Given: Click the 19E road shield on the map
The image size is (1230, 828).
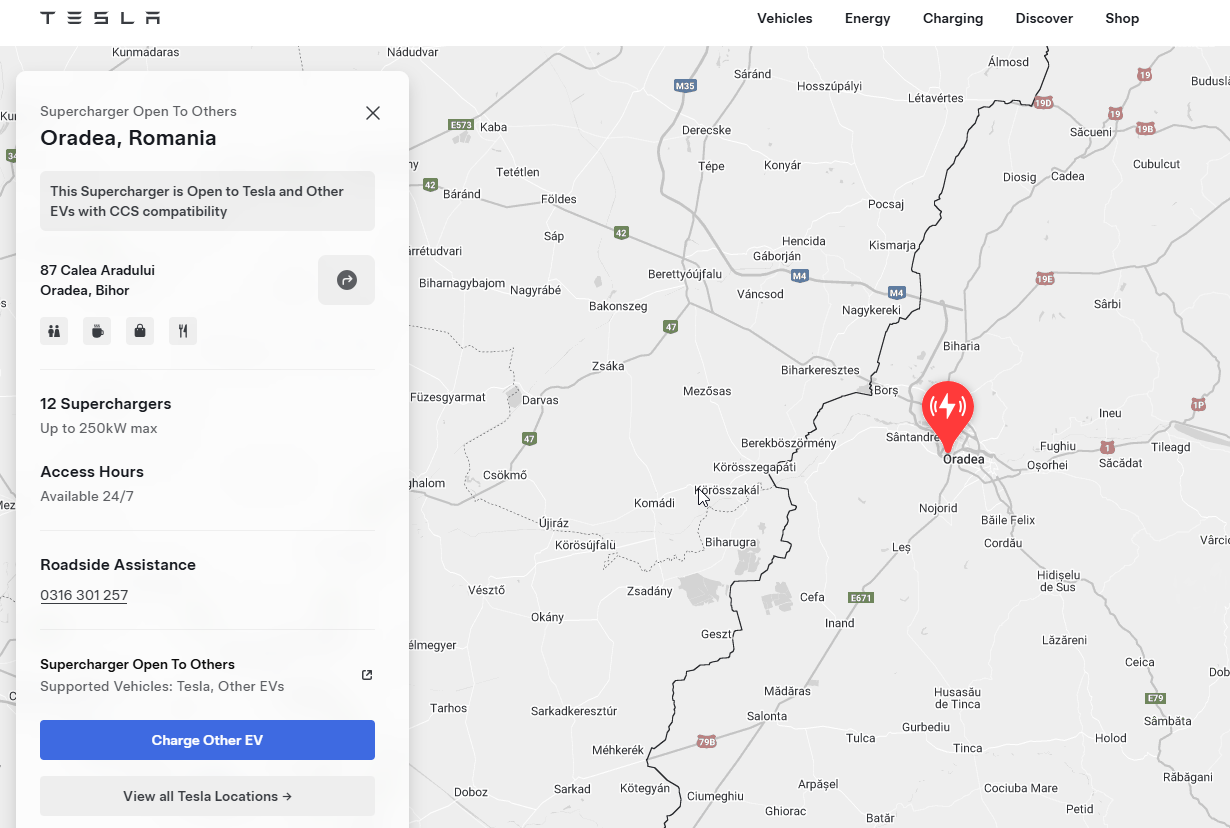Looking at the screenshot, I should coord(1045,279).
